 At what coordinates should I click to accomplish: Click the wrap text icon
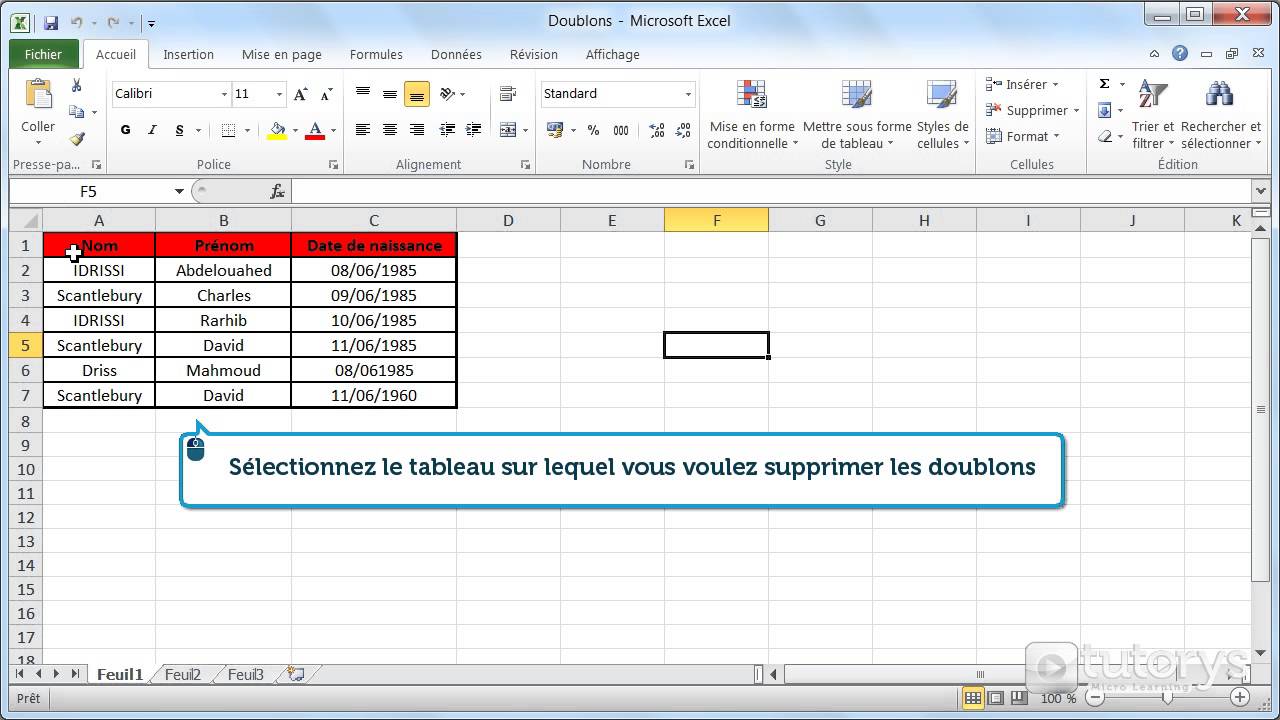click(507, 94)
